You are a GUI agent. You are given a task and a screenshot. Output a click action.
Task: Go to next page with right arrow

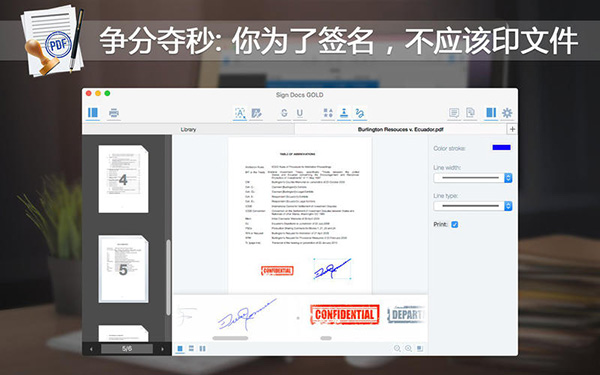(162, 349)
